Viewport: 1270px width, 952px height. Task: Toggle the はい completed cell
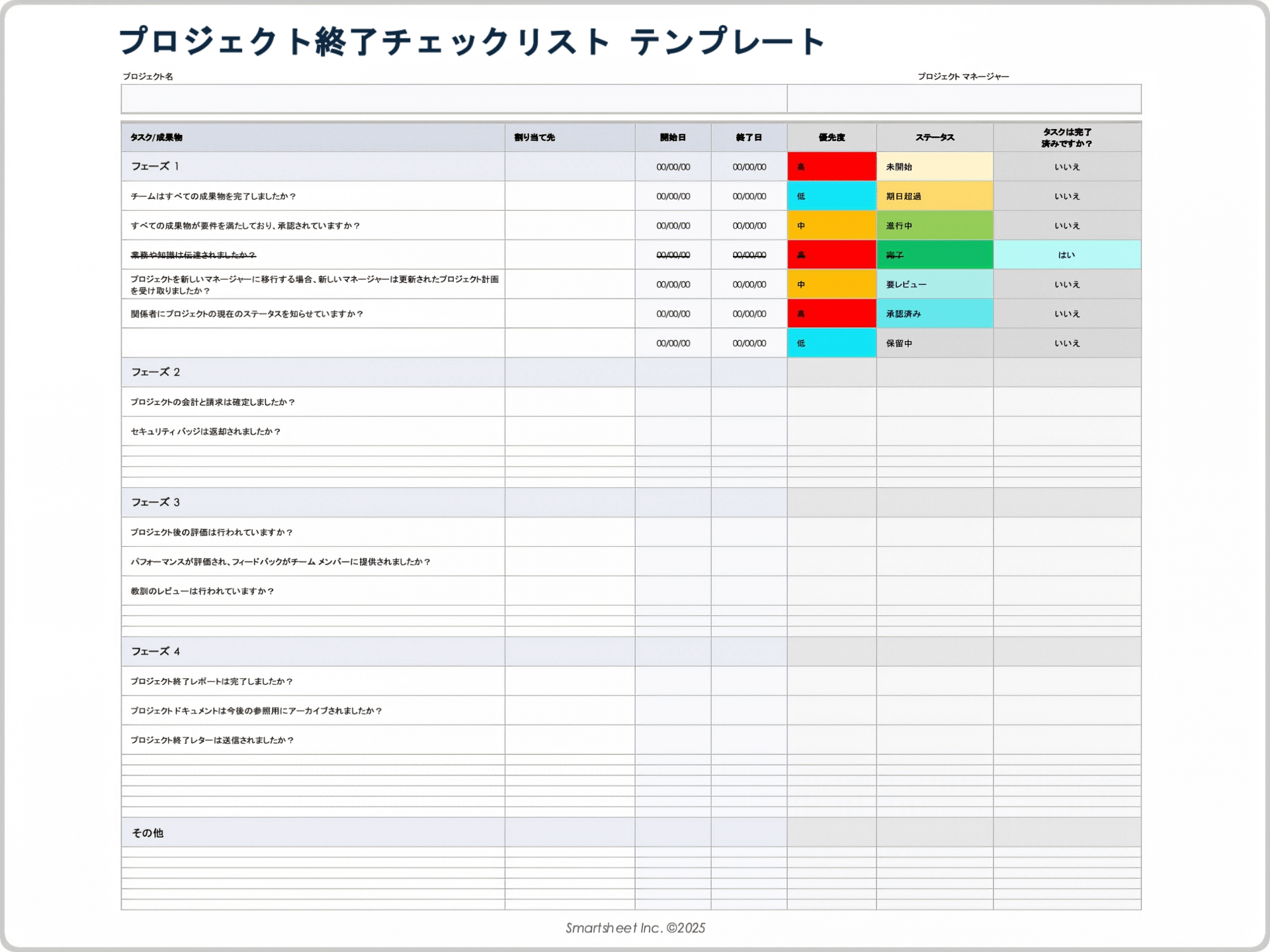(1066, 255)
